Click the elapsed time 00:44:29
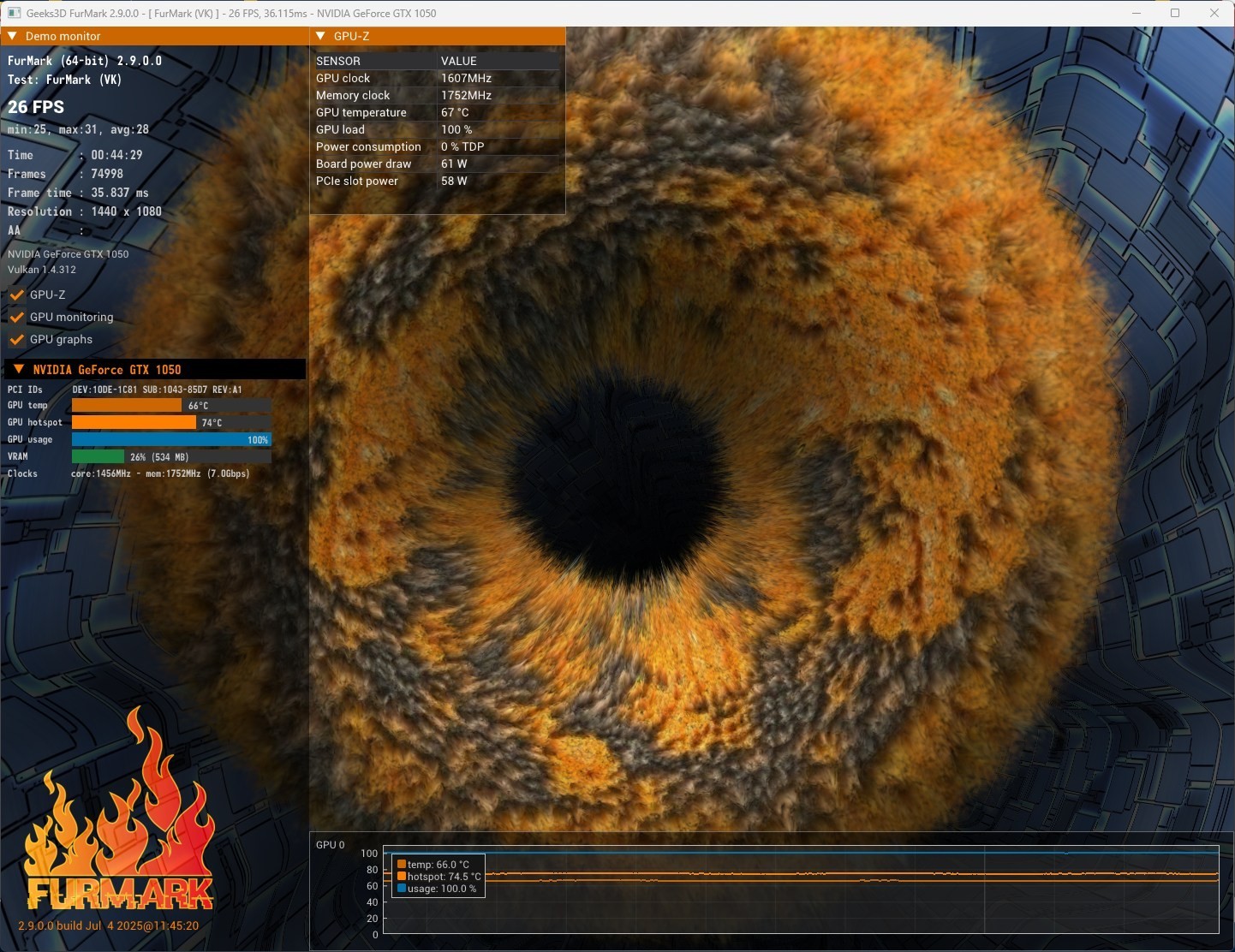The height and width of the screenshot is (952, 1235). pyautogui.click(x=117, y=155)
